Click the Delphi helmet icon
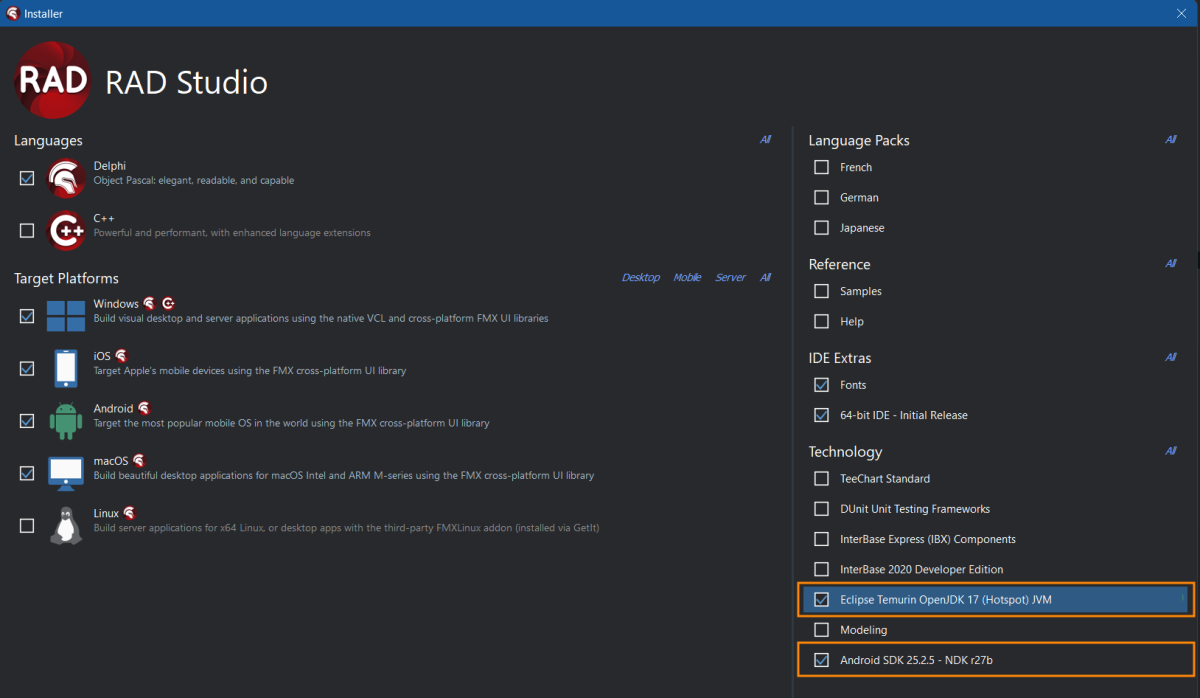Viewport: 1200px width, 698px height. tap(67, 179)
